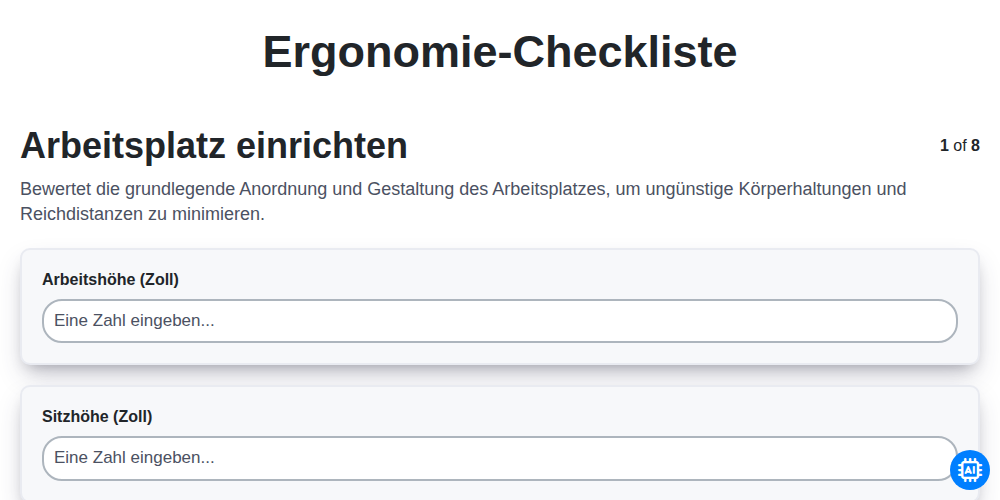Screen dimensions: 1000x500
Task: Open the AI assistant chip icon
Action: pyautogui.click(x=969, y=470)
